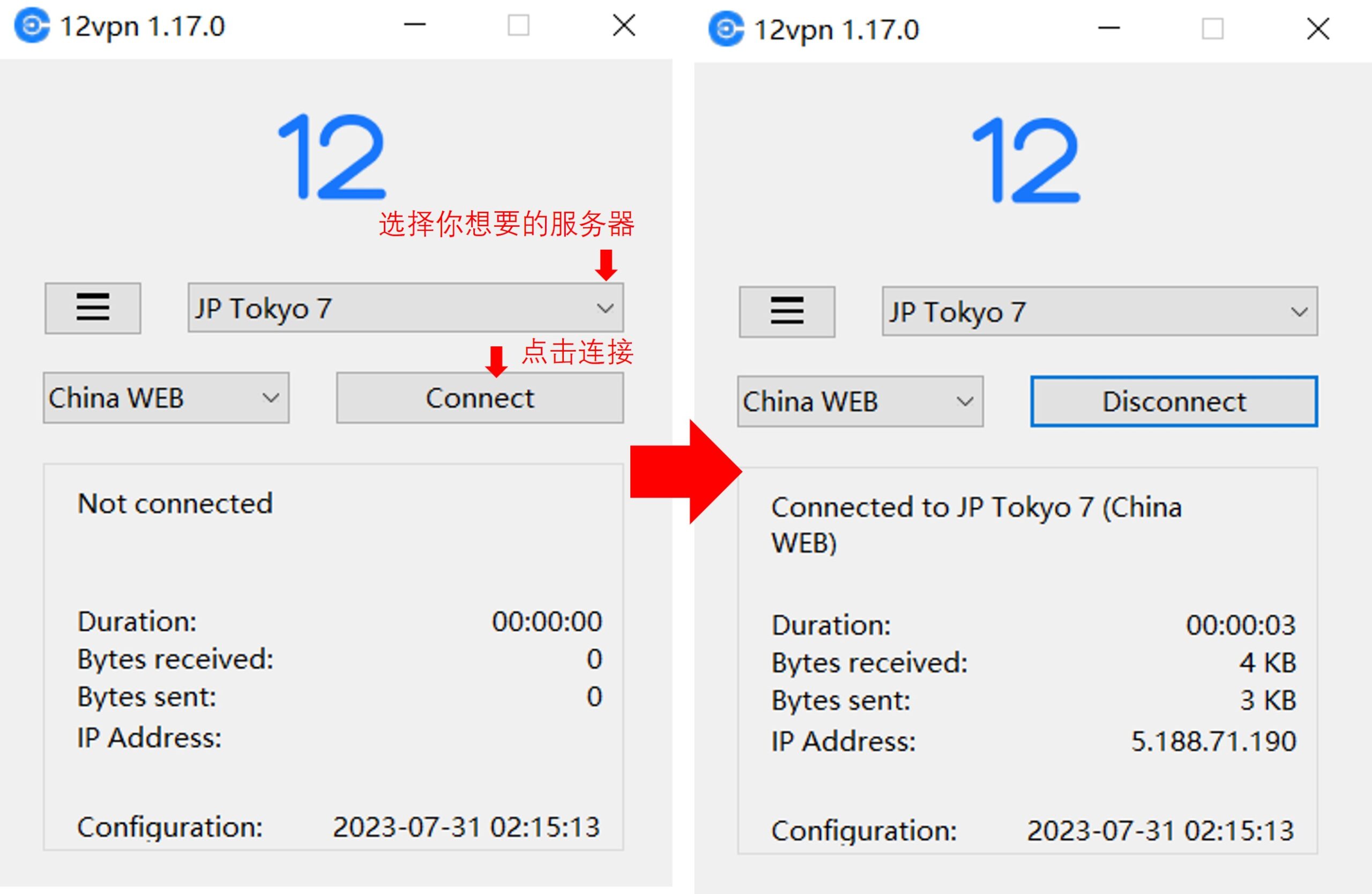
Task: Open hamburger menu in right connected window
Action: [787, 311]
